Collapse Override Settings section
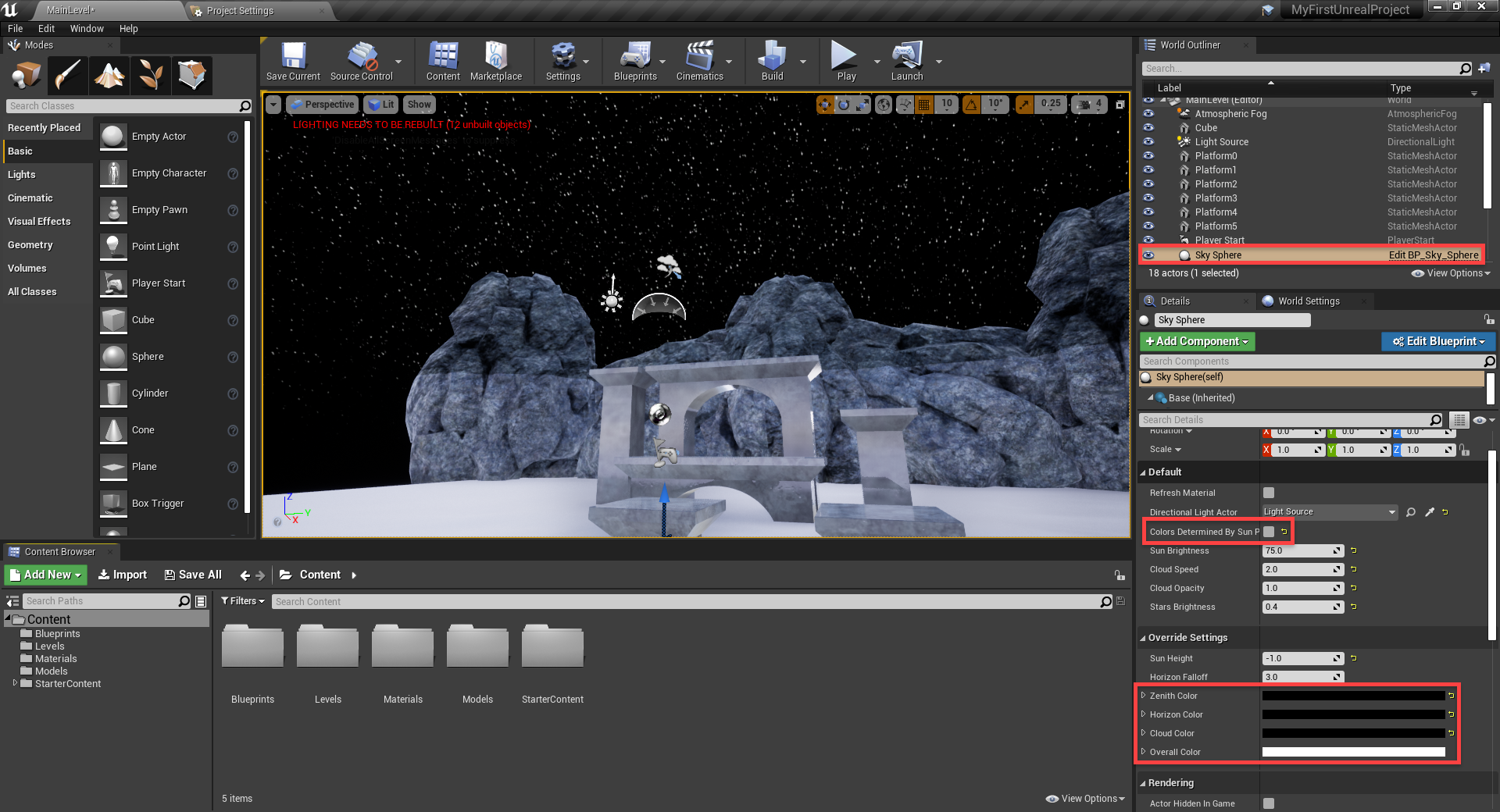The width and height of the screenshot is (1500, 812). click(x=1143, y=638)
